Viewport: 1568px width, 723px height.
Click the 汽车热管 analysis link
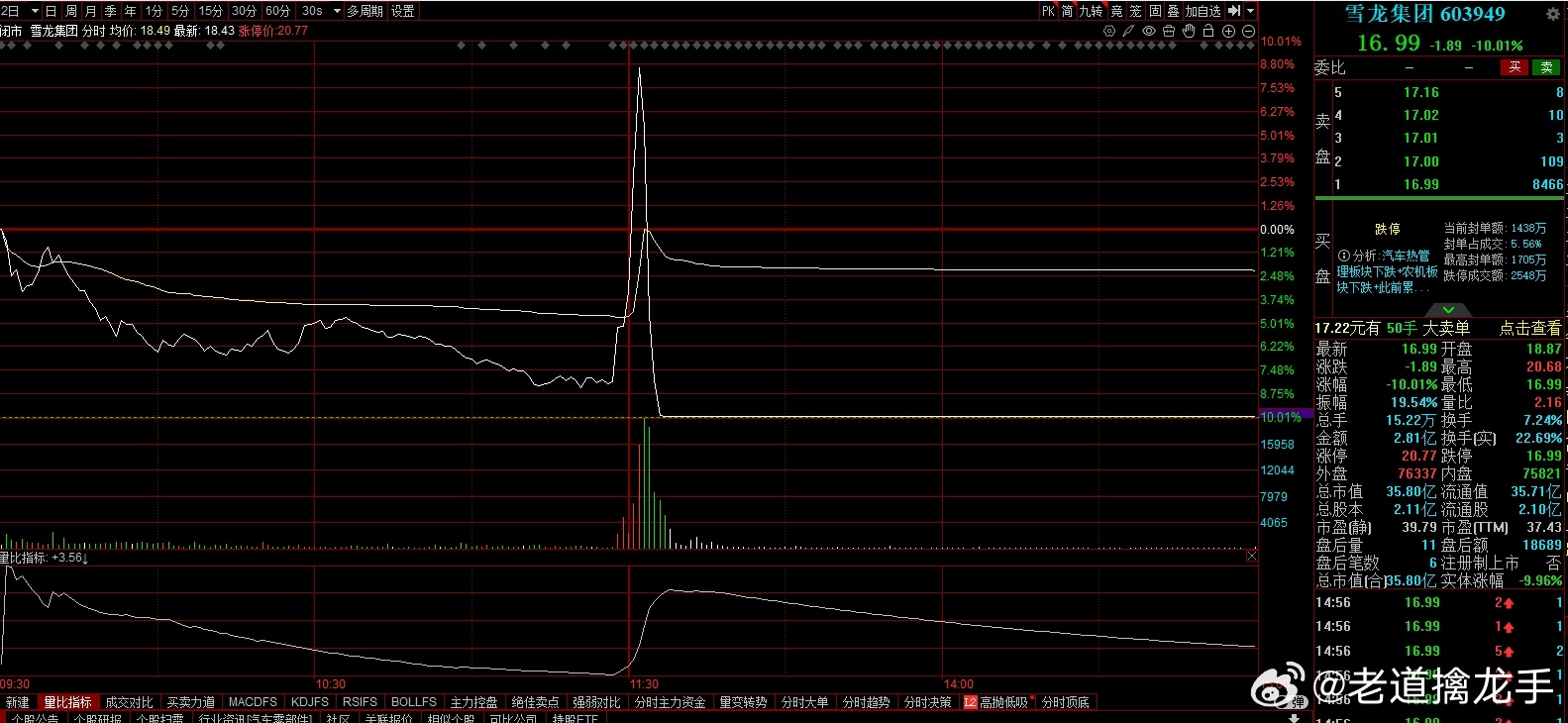1406,256
